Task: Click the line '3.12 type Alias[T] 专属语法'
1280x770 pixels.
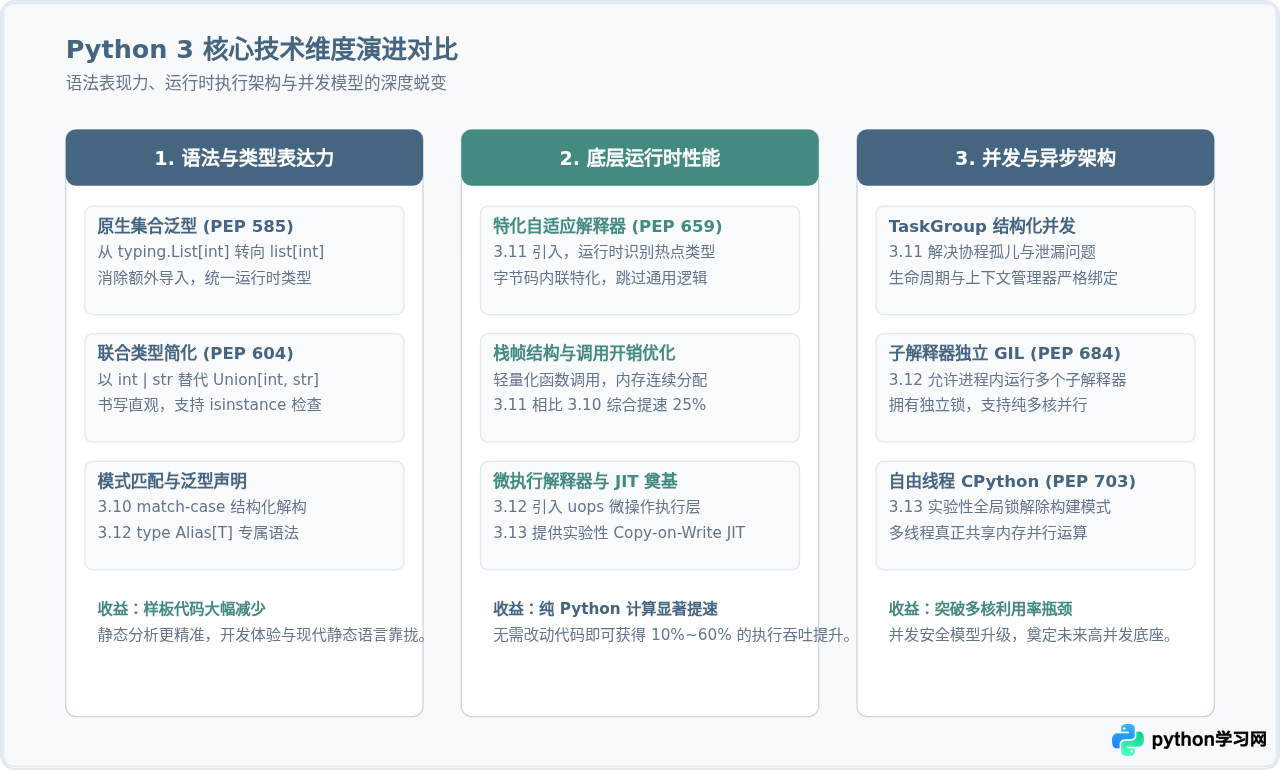Action: tap(198, 533)
